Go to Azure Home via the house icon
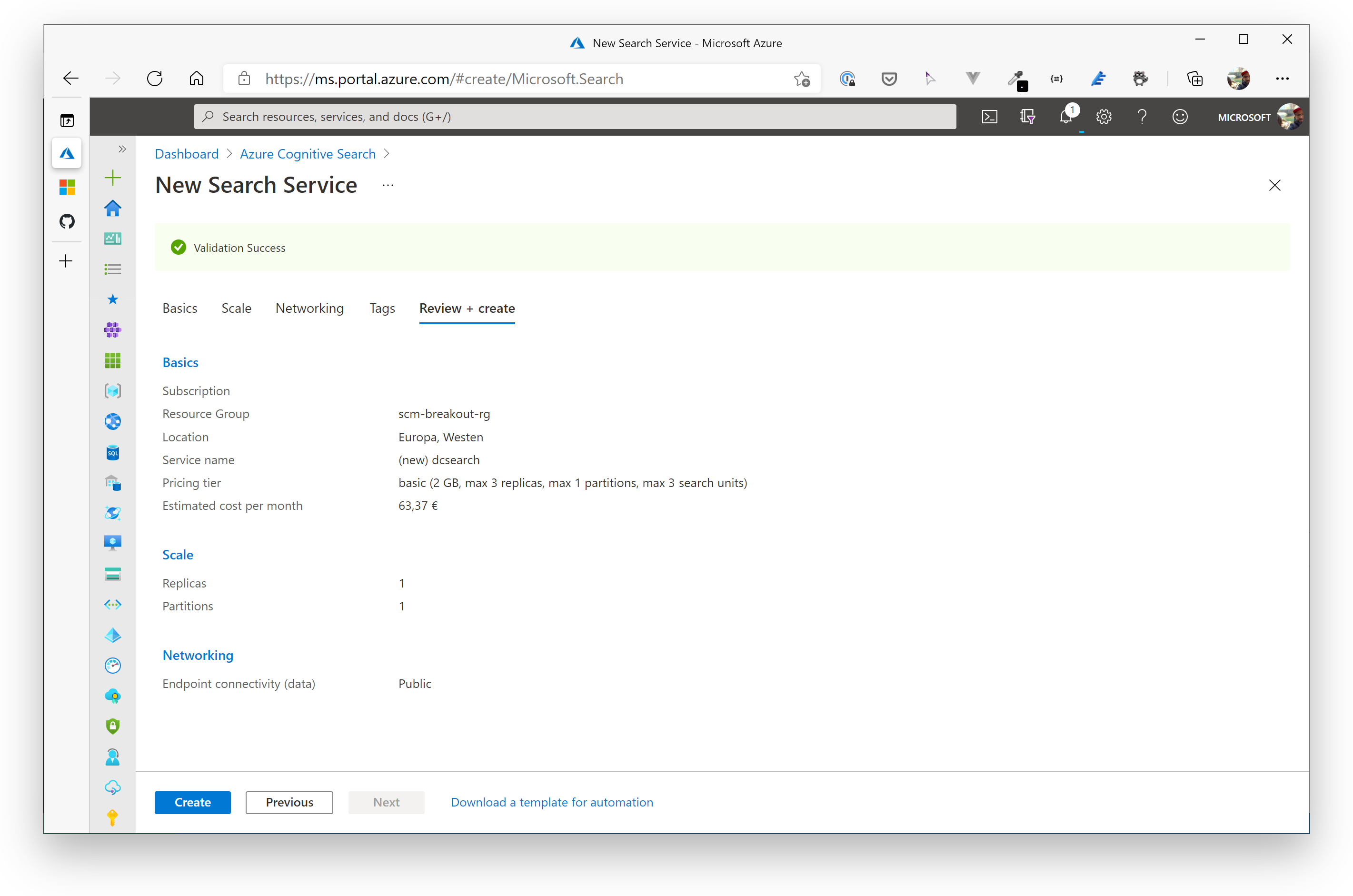 pos(112,208)
